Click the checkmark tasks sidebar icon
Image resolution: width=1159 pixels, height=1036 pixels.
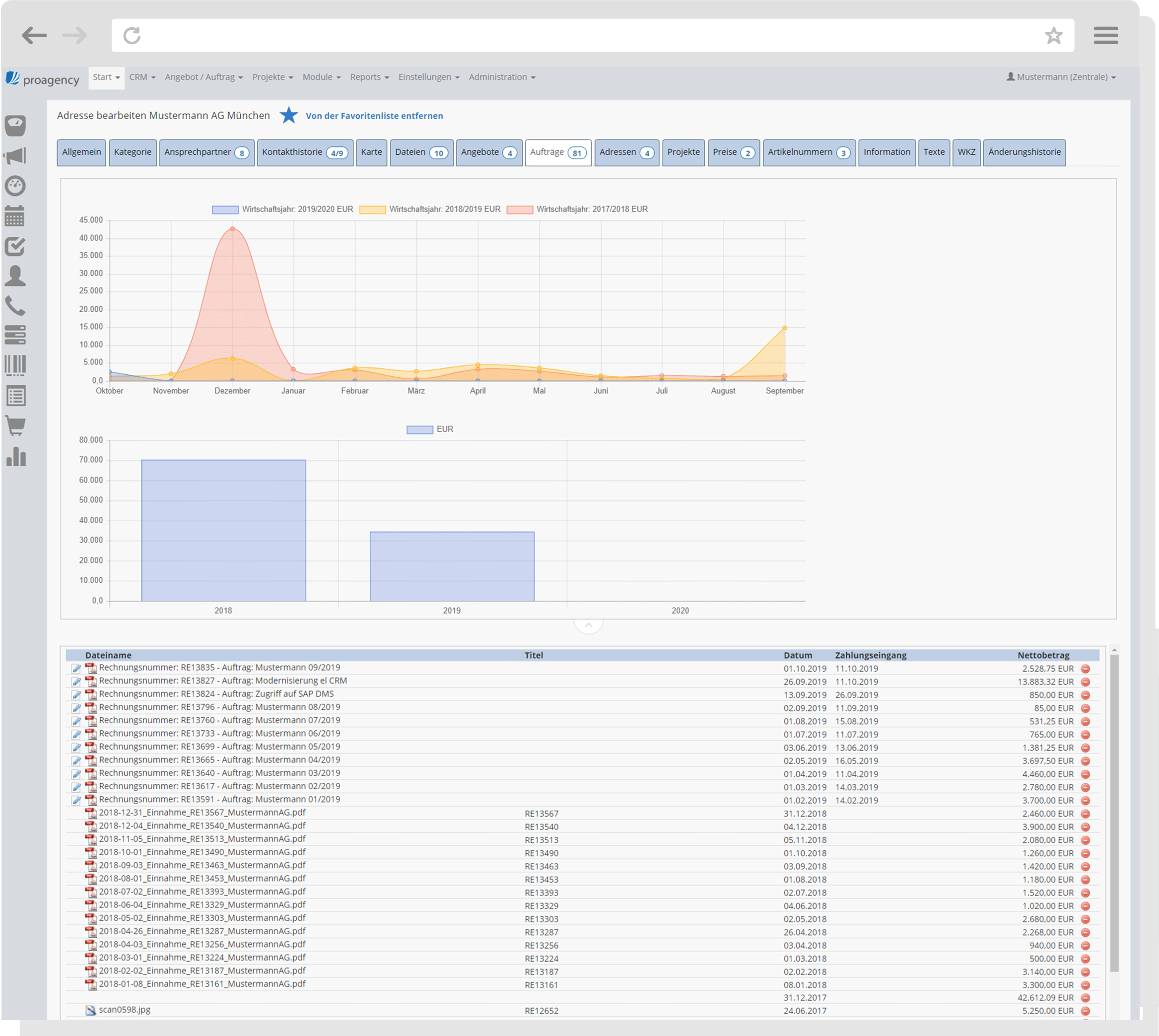15,247
